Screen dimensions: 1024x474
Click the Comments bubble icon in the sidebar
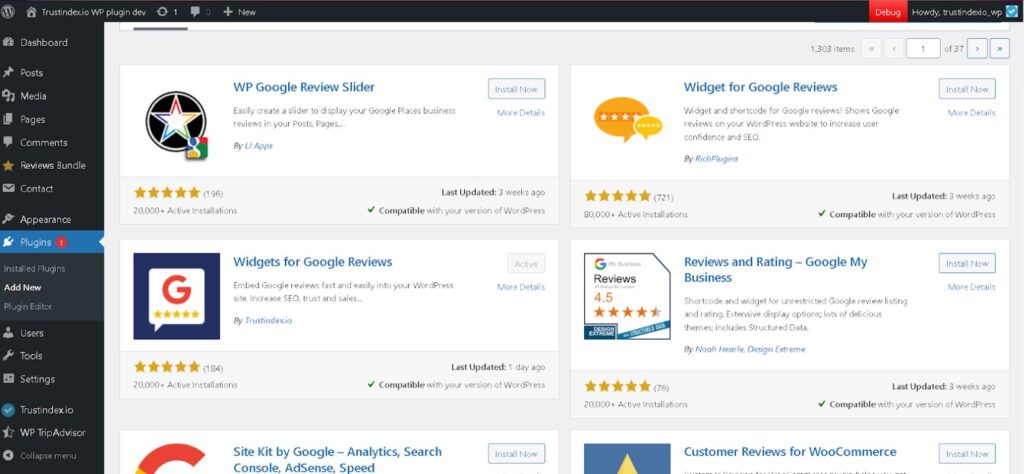click(9, 142)
